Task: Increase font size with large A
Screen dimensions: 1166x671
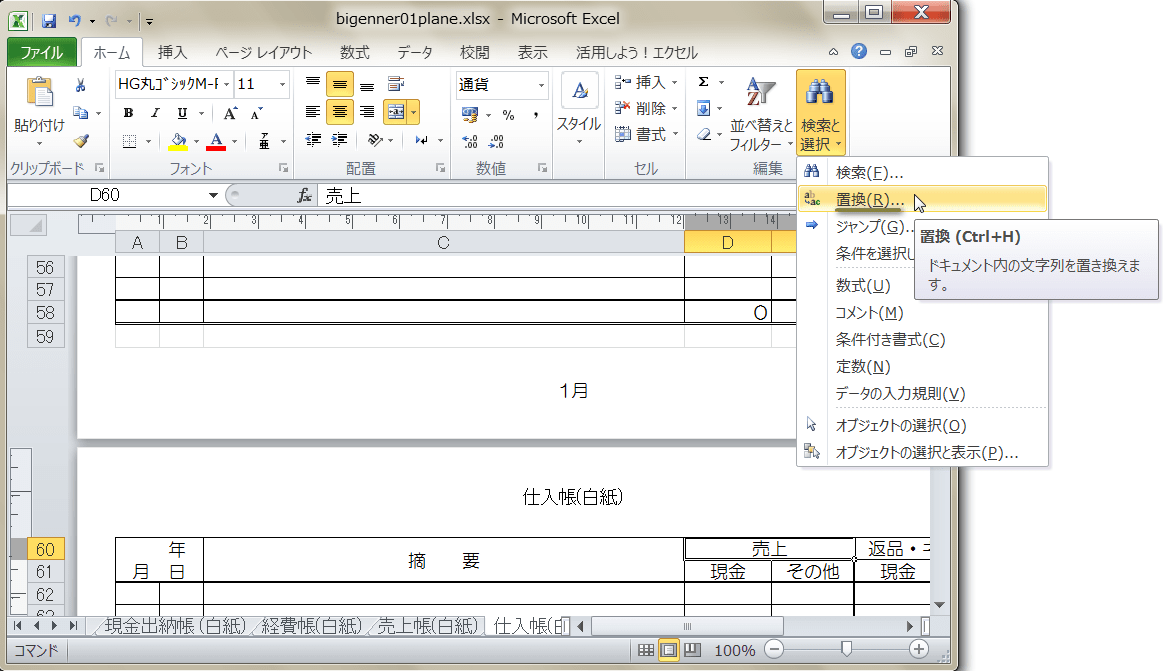Action: [231, 113]
